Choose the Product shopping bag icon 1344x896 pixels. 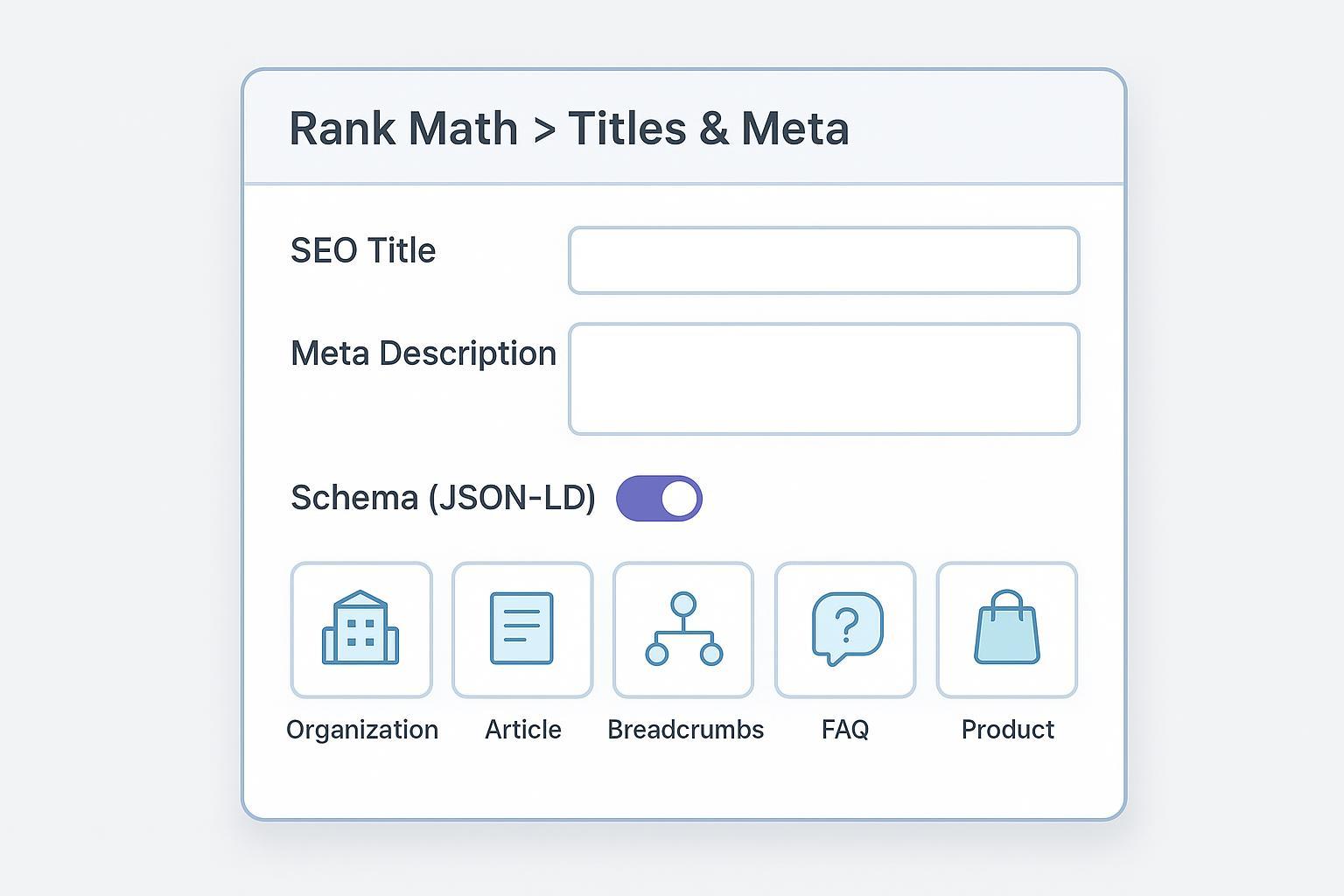1006,629
